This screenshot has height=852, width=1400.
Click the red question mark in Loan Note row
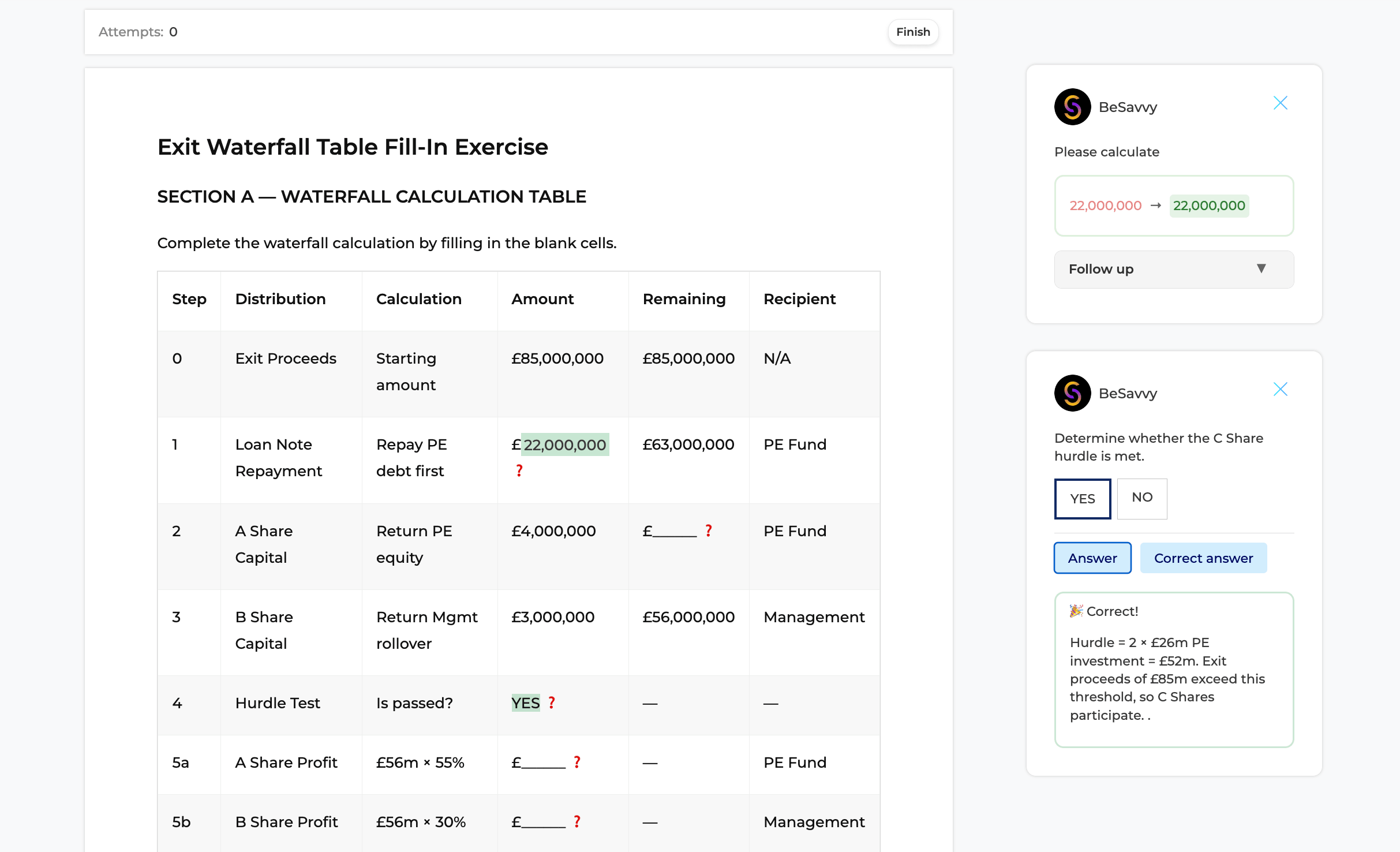519,471
